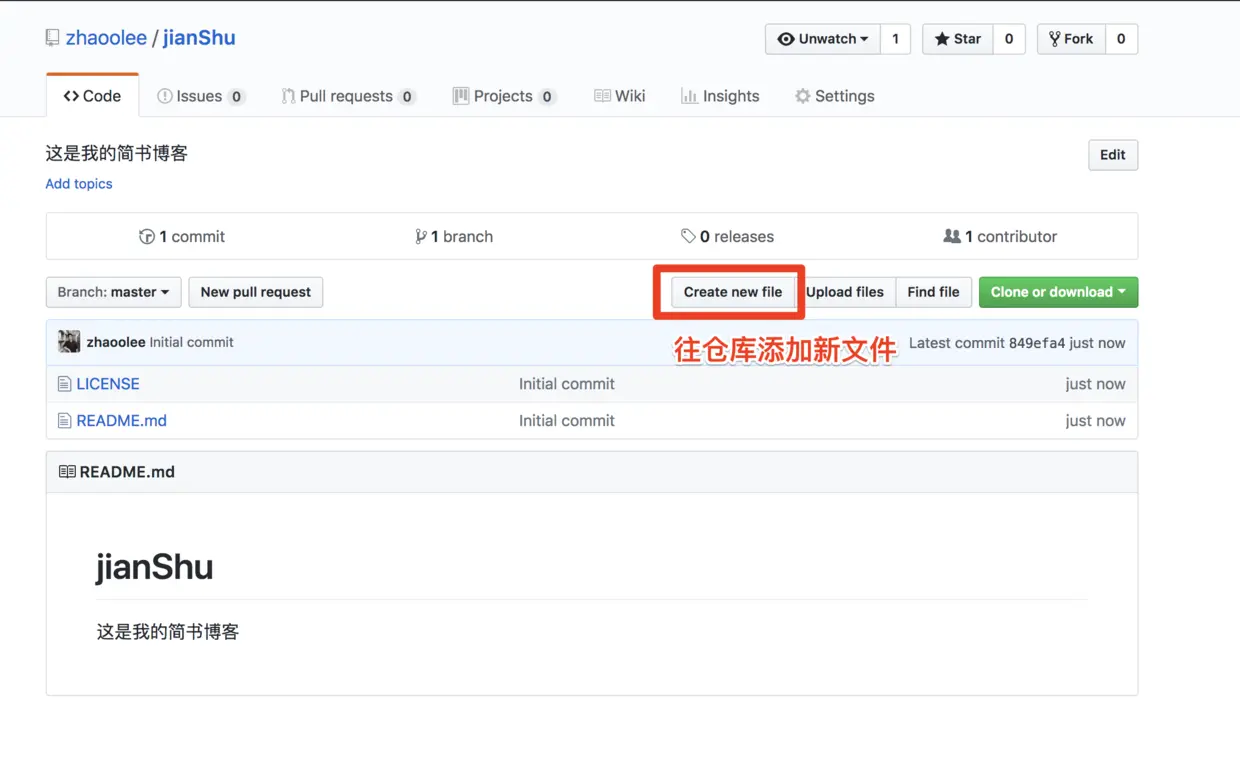Click the Code brackets icon

(x=71, y=96)
